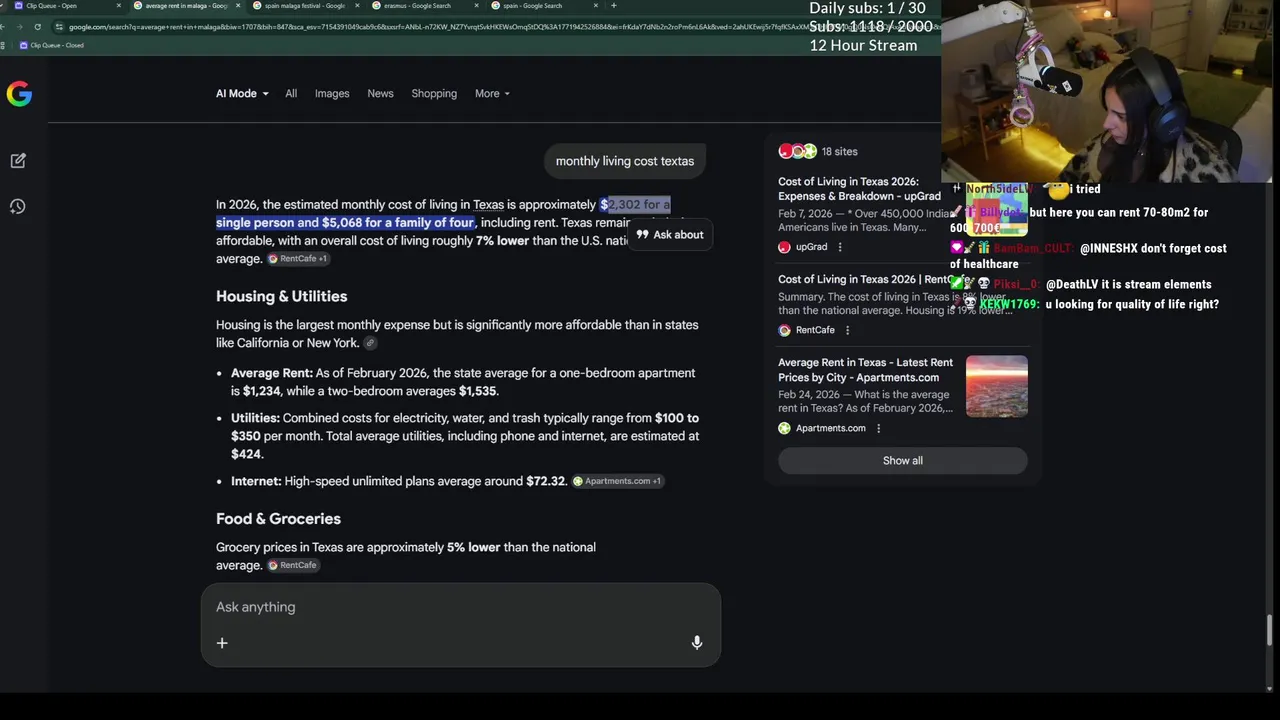Open the AI Mode dropdown

click(x=242, y=94)
